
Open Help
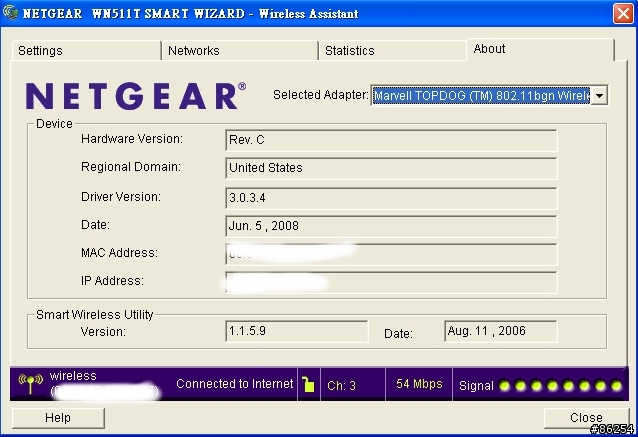click(x=58, y=418)
